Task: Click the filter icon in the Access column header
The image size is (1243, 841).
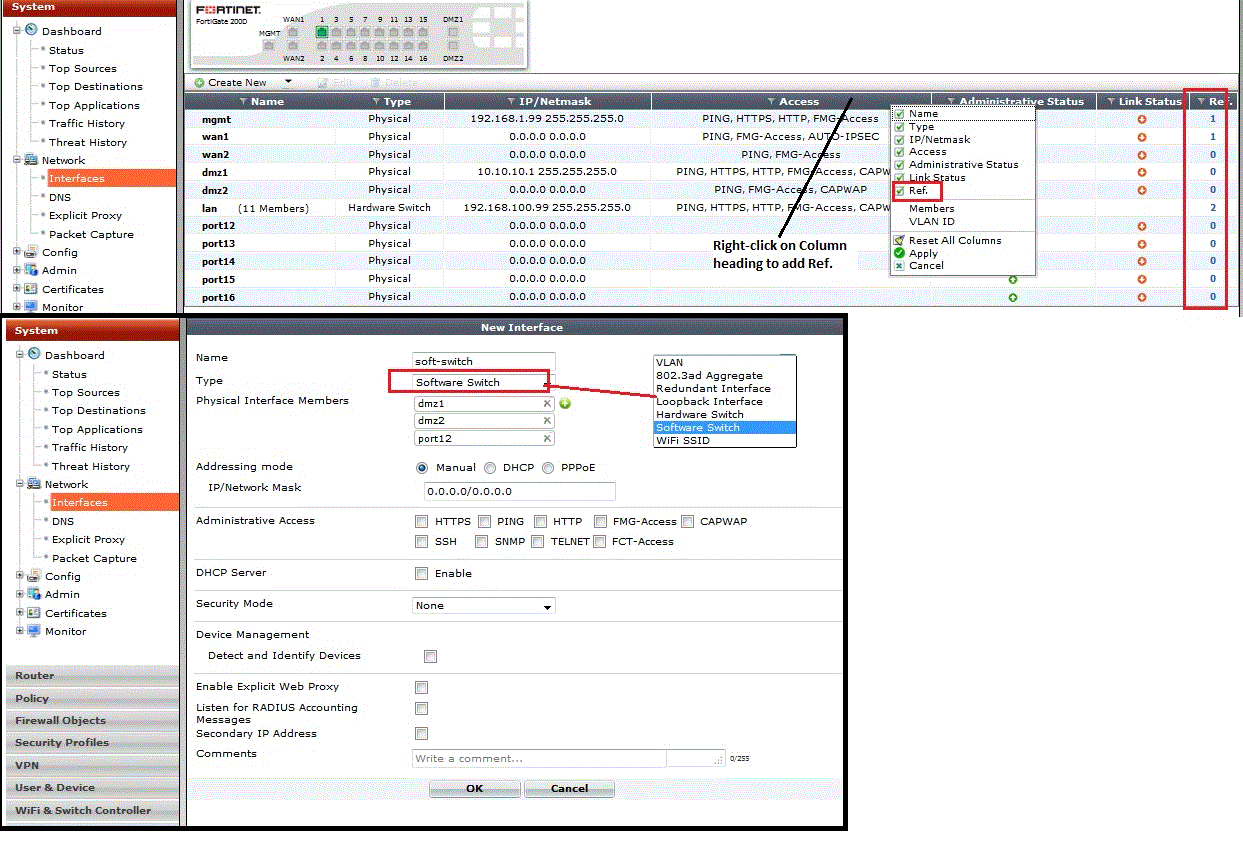Action: pos(771,101)
